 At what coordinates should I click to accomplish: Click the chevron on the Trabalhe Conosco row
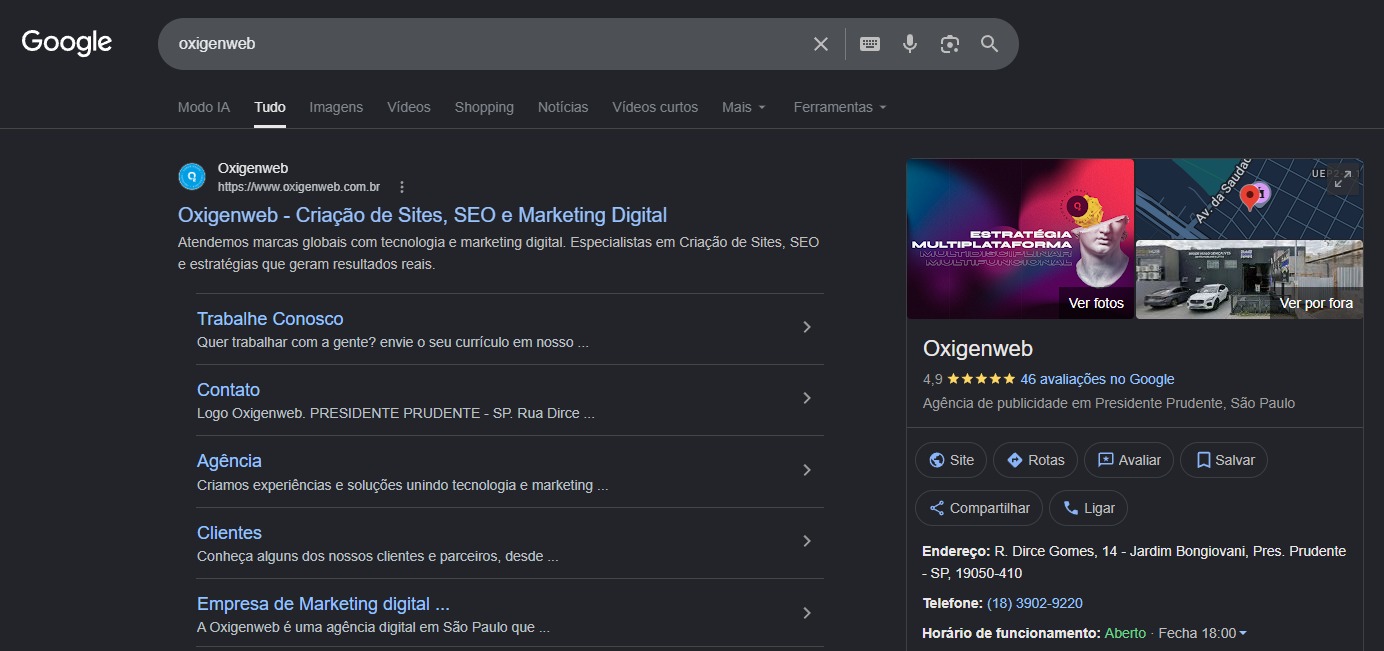tap(807, 327)
